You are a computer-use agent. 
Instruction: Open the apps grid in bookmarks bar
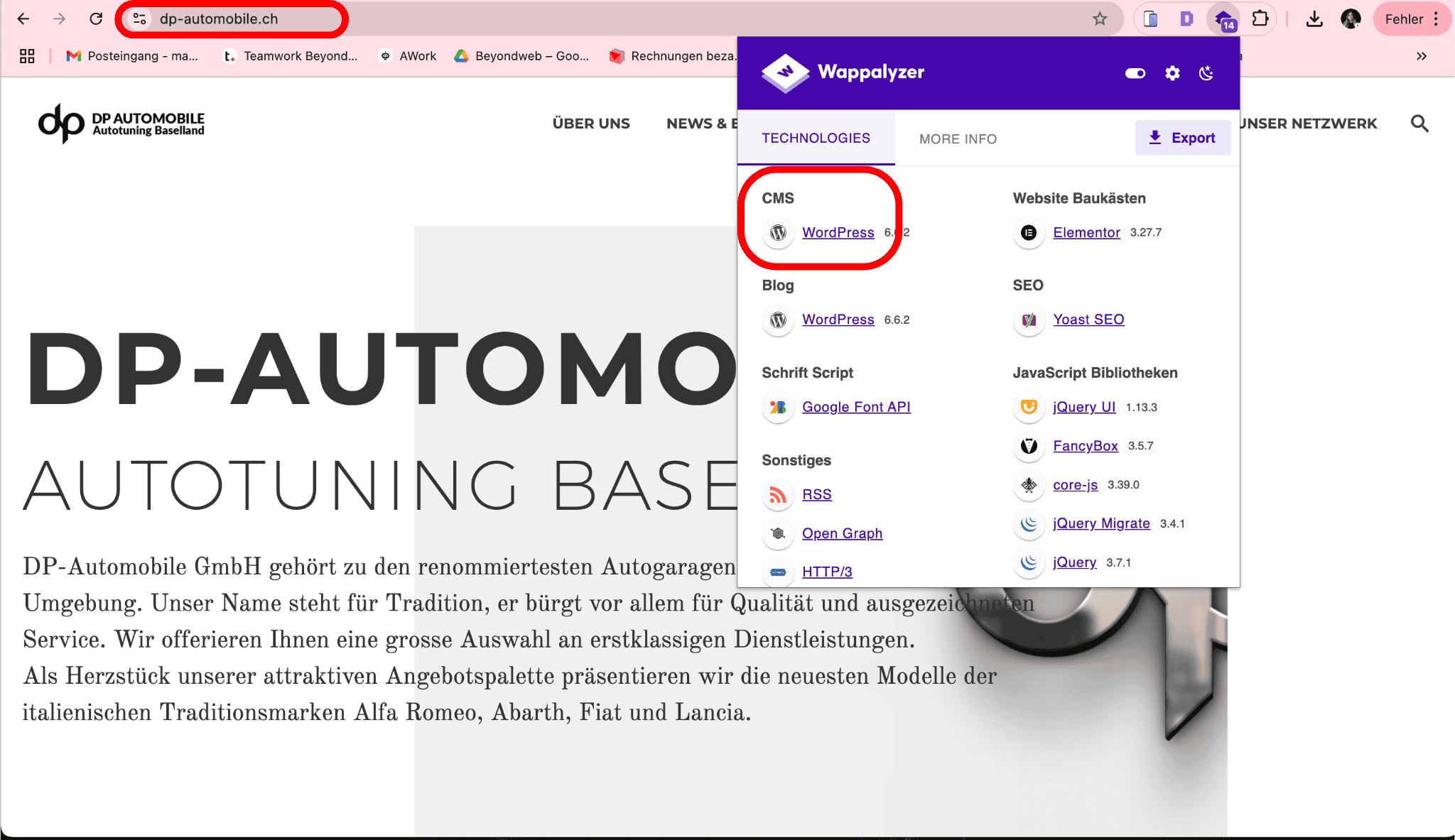(x=27, y=56)
